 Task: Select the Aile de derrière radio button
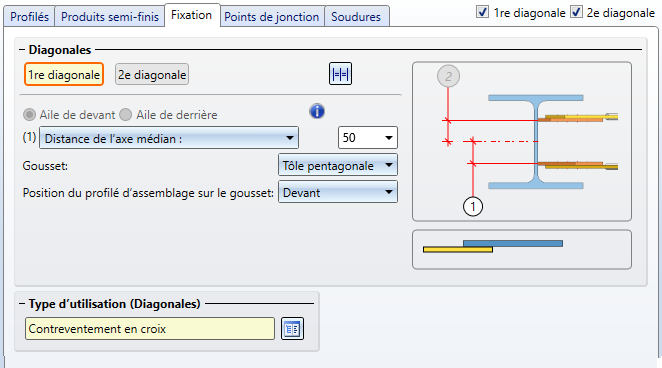tap(125, 114)
